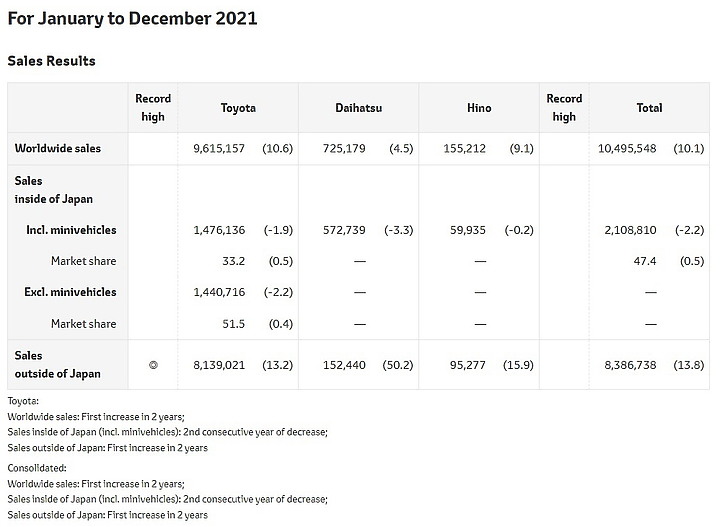Click Hino outside Japan value 95,277
The height and width of the screenshot is (527, 720).
(x=467, y=365)
